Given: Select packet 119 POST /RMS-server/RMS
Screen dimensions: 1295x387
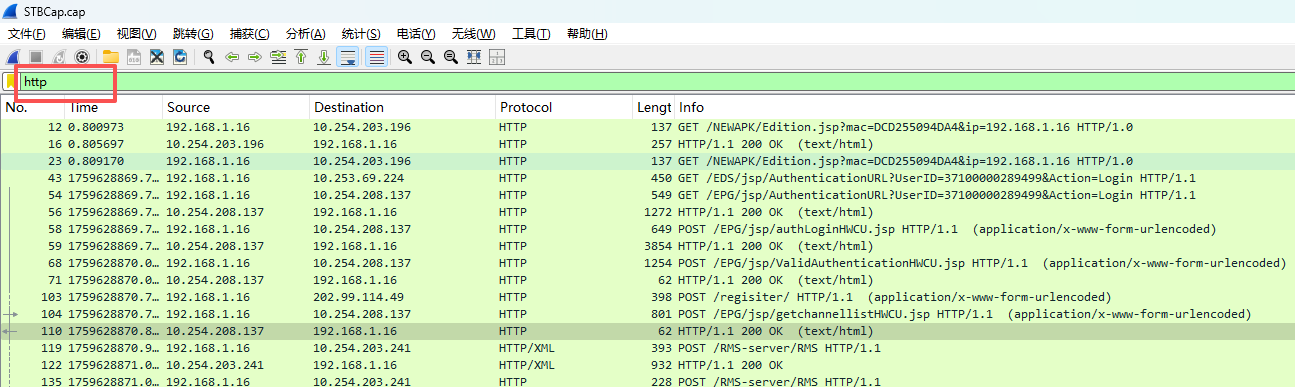Looking at the screenshot, I should click(x=647, y=348).
